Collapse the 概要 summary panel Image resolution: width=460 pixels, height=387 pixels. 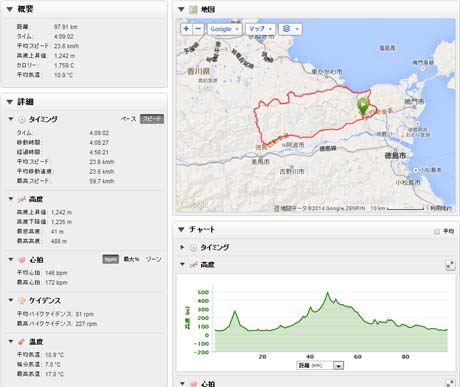click(x=10, y=9)
